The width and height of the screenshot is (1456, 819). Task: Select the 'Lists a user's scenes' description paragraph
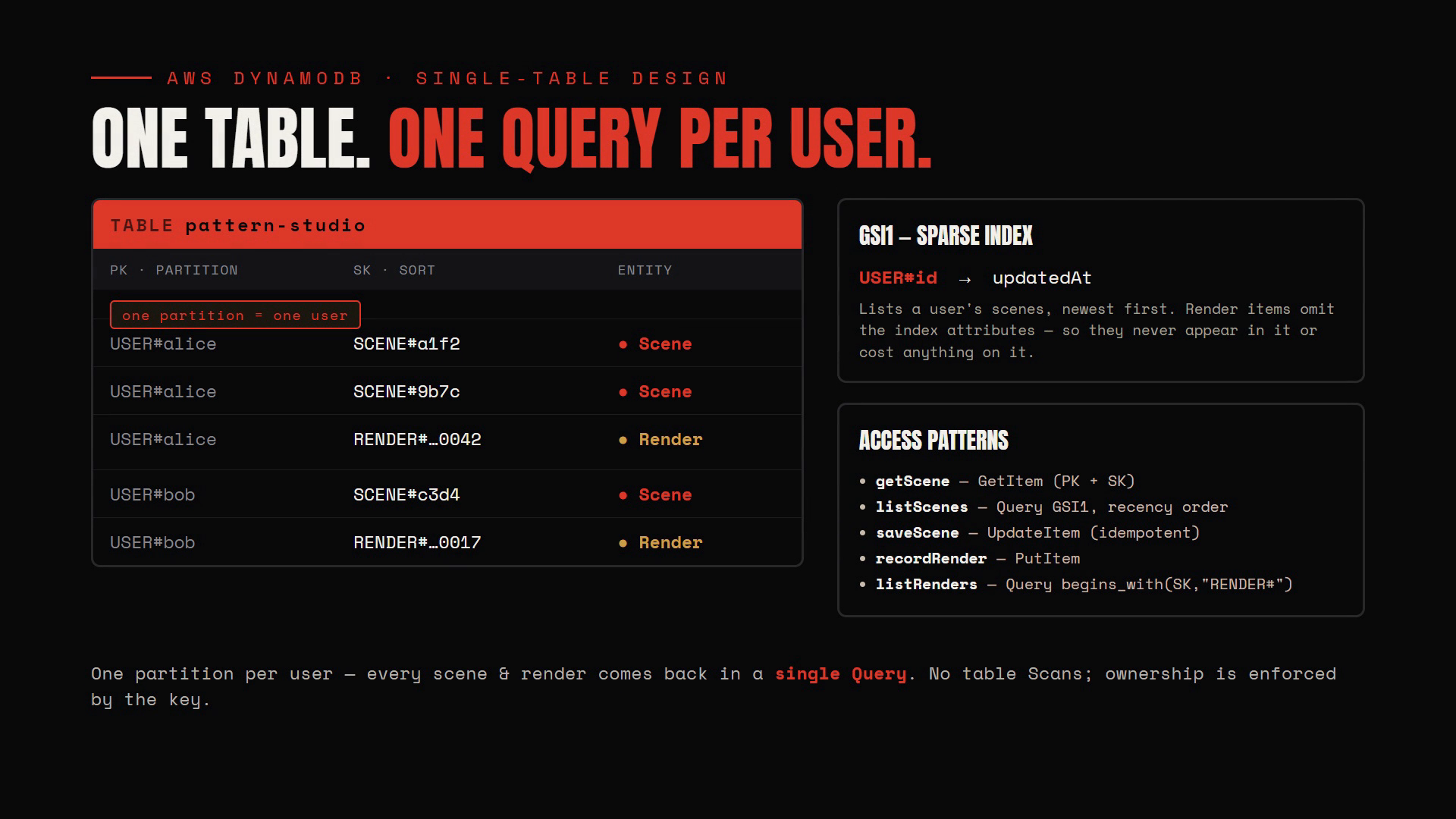tap(1097, 331)
